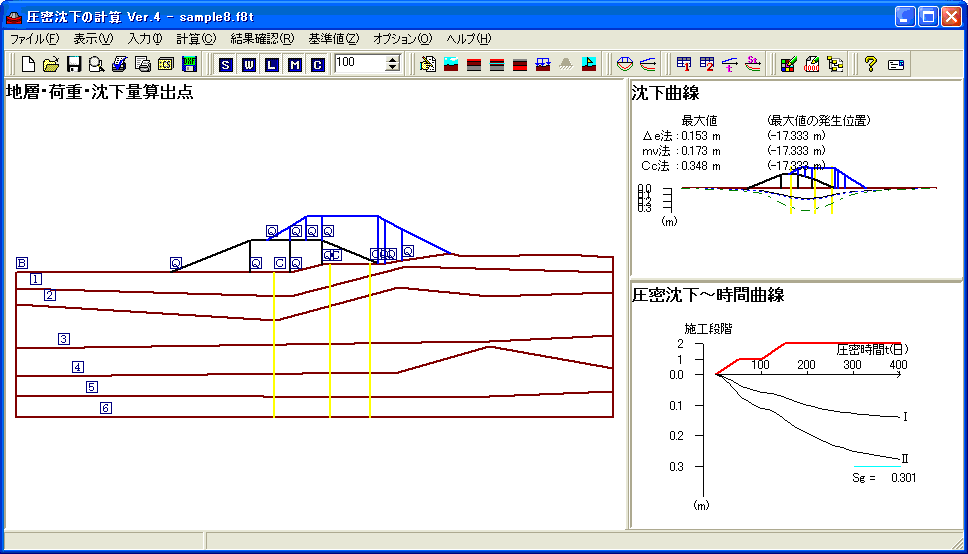Open the ヘルプ(H) menu
The width and height of the screenshot is (968, 554).
click(469, 39)
